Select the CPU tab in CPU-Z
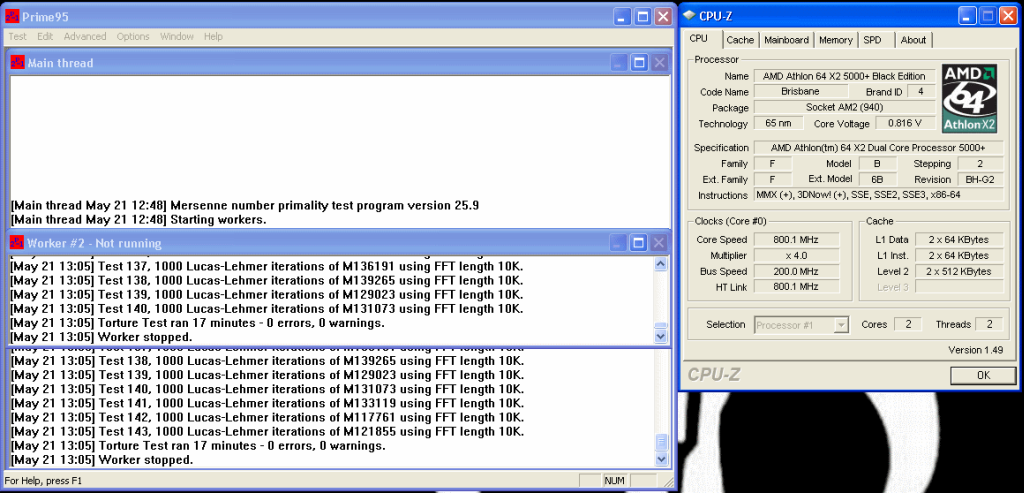This screenshot has height=493, width=1024. (699, 39)
